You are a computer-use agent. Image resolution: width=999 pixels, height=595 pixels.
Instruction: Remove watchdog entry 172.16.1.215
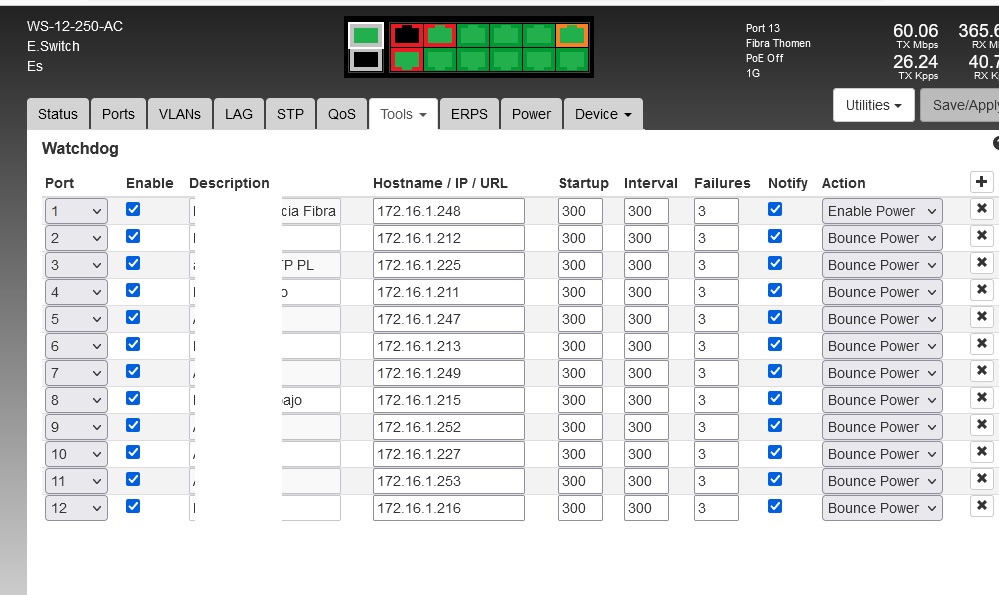pyautogui.click(x=981, y=398)
